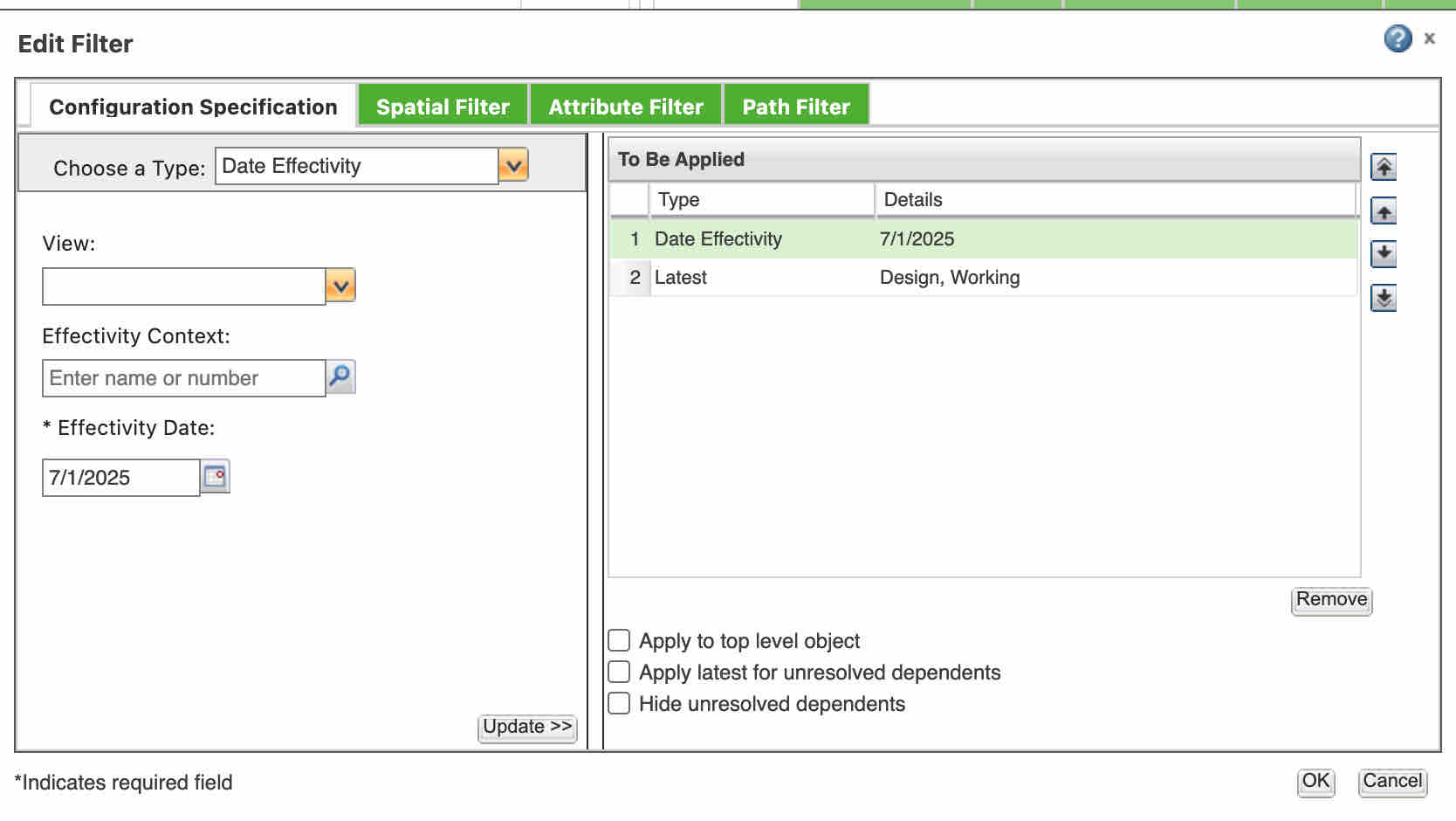1456x821 pixels.
Task: Expand the Choose a Type dropdown
Action: 513,165
